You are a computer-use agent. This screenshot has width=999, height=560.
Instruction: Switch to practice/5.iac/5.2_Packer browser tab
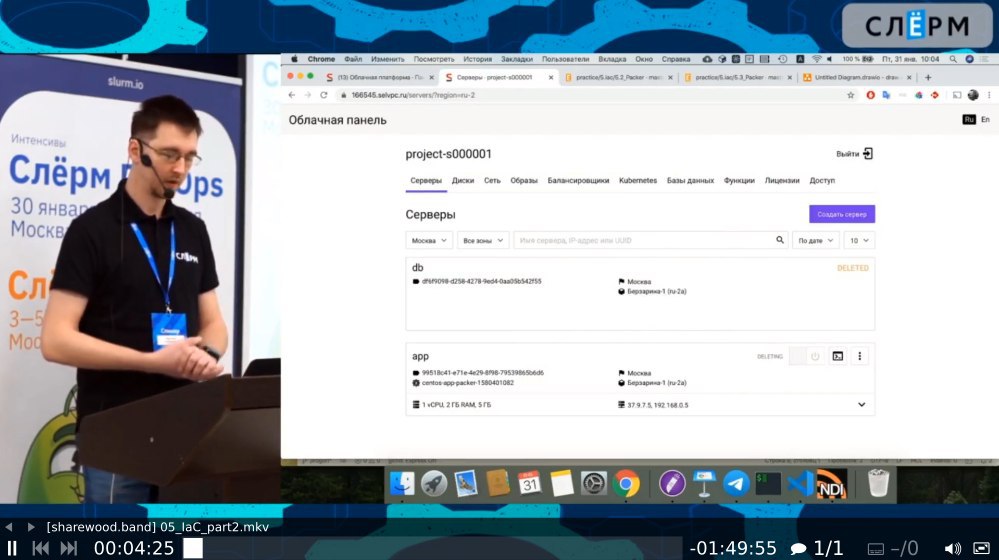click(x=618, y=77)
